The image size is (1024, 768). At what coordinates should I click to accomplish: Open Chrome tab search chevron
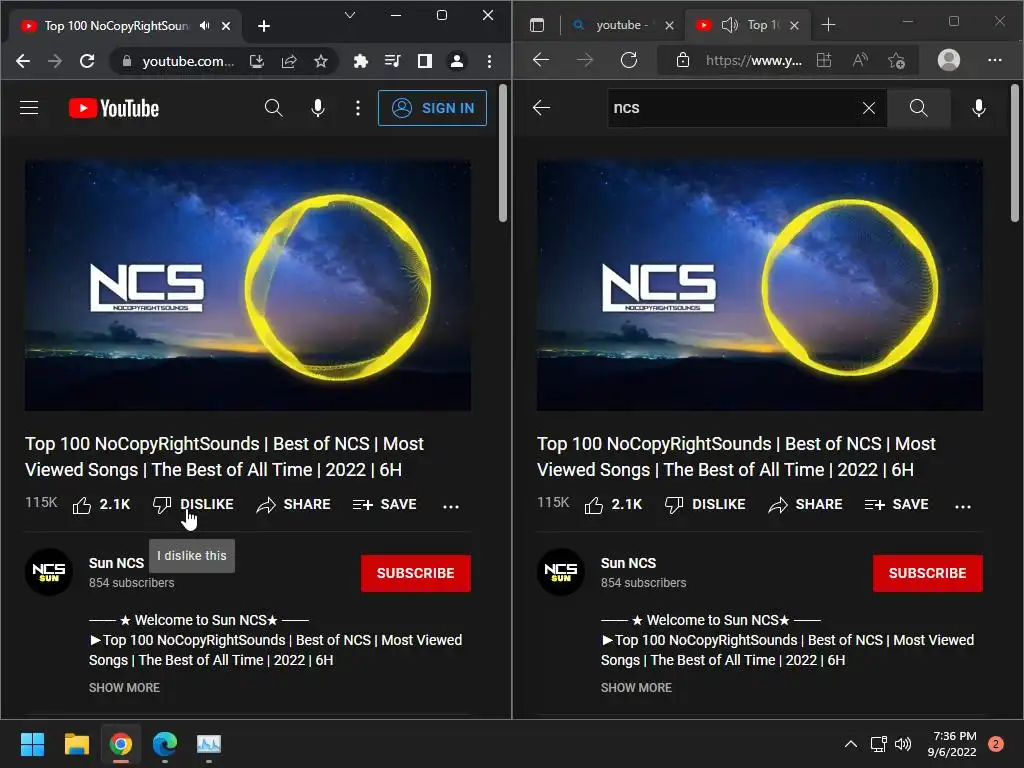point(350,15)
